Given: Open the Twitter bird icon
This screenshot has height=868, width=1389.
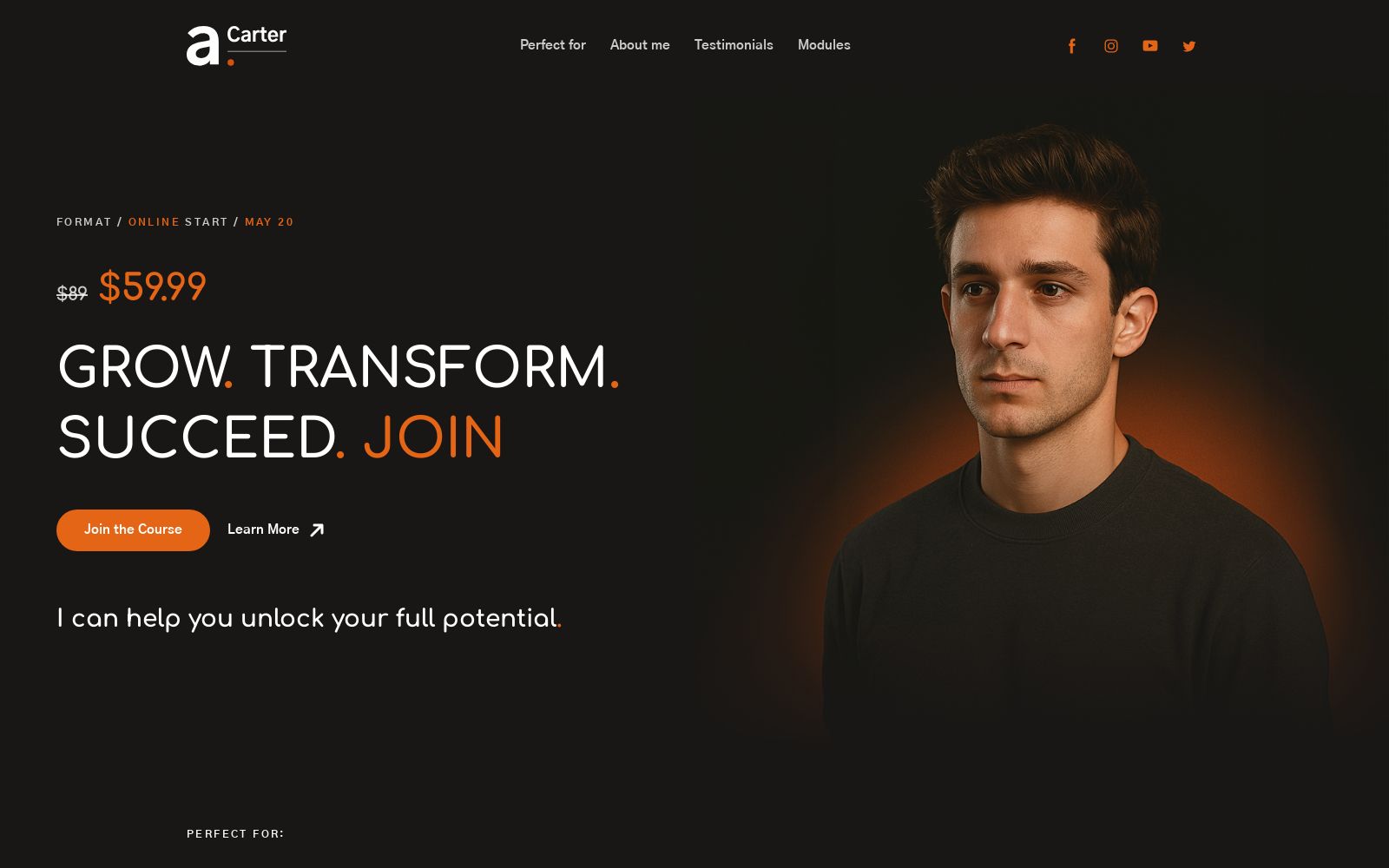Looking at the screenshot, I should 1189,46.
